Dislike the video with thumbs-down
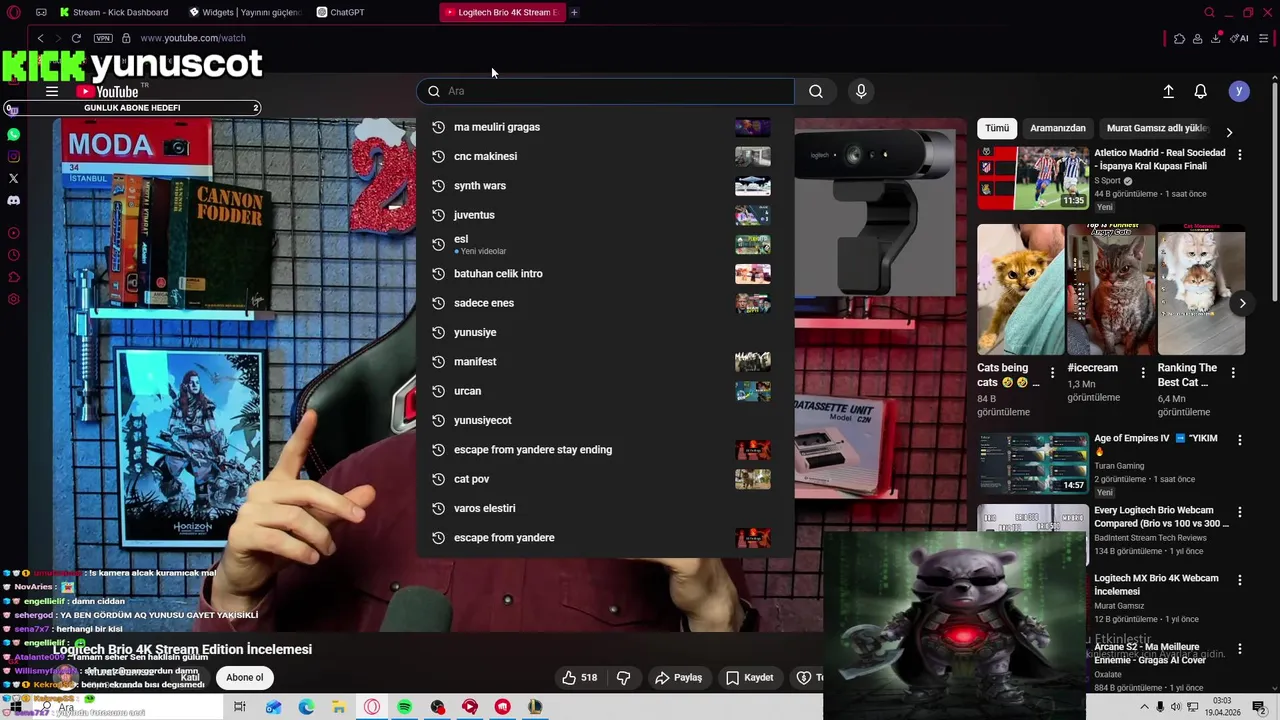 tap(624, 678)
